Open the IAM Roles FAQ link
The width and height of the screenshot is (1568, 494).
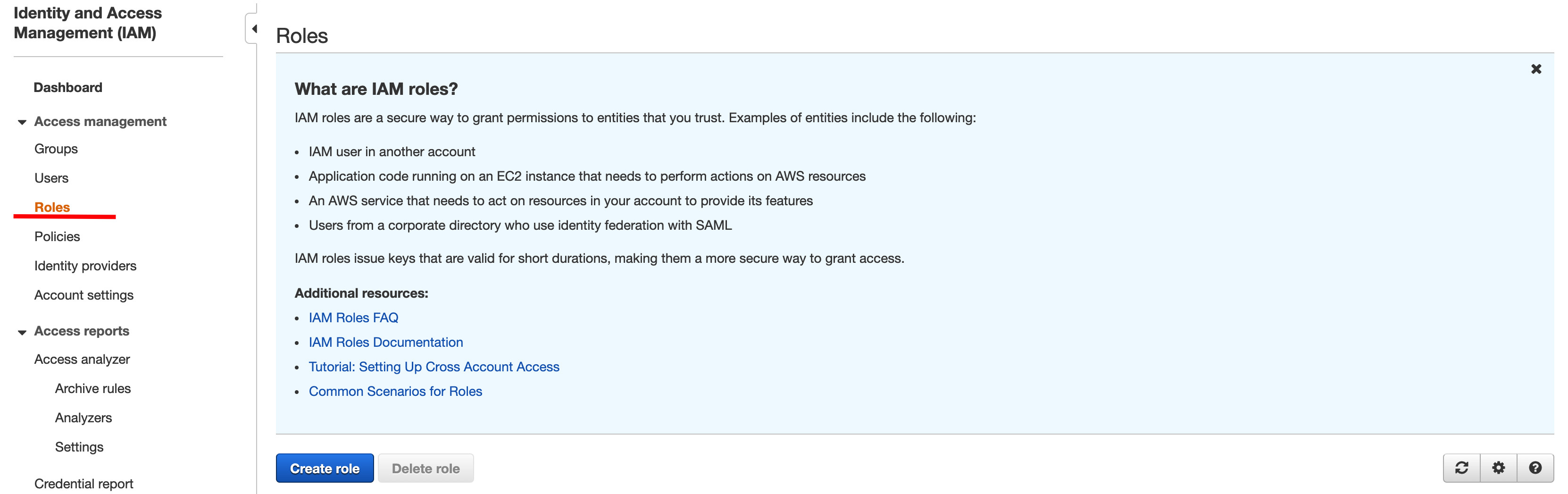pos(354,318)
